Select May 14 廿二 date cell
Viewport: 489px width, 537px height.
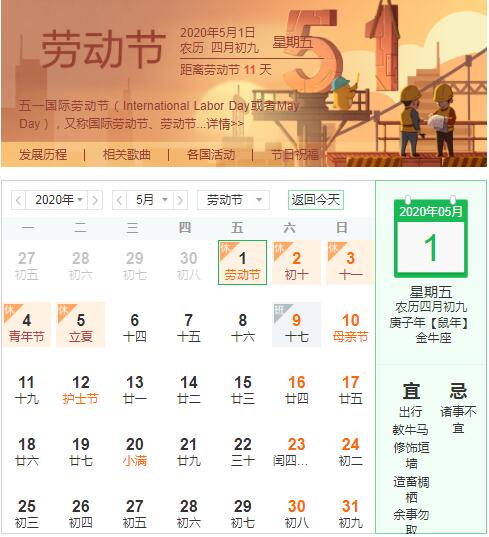click(189, 387)
